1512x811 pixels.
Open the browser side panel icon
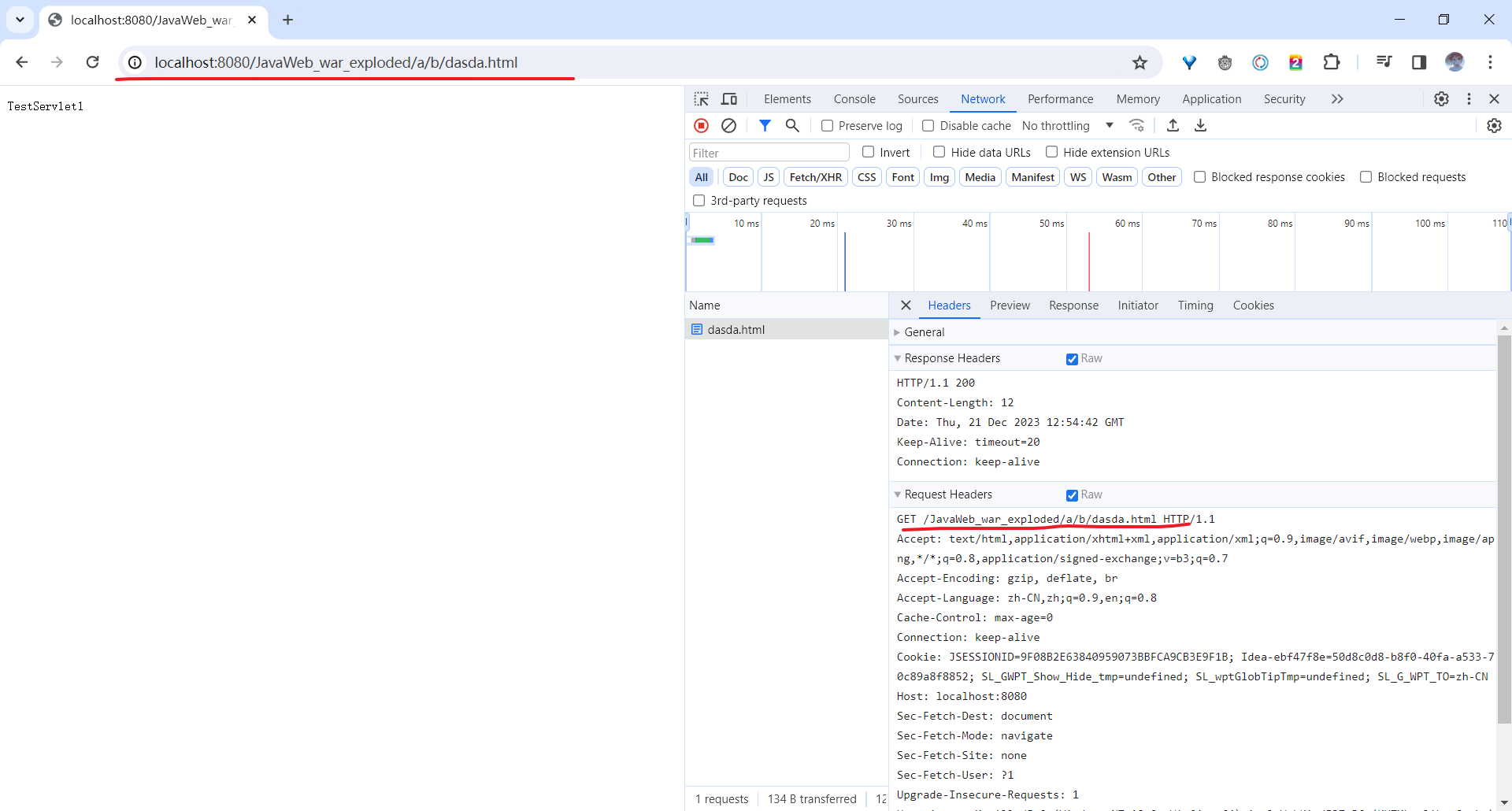point(1419,62)
